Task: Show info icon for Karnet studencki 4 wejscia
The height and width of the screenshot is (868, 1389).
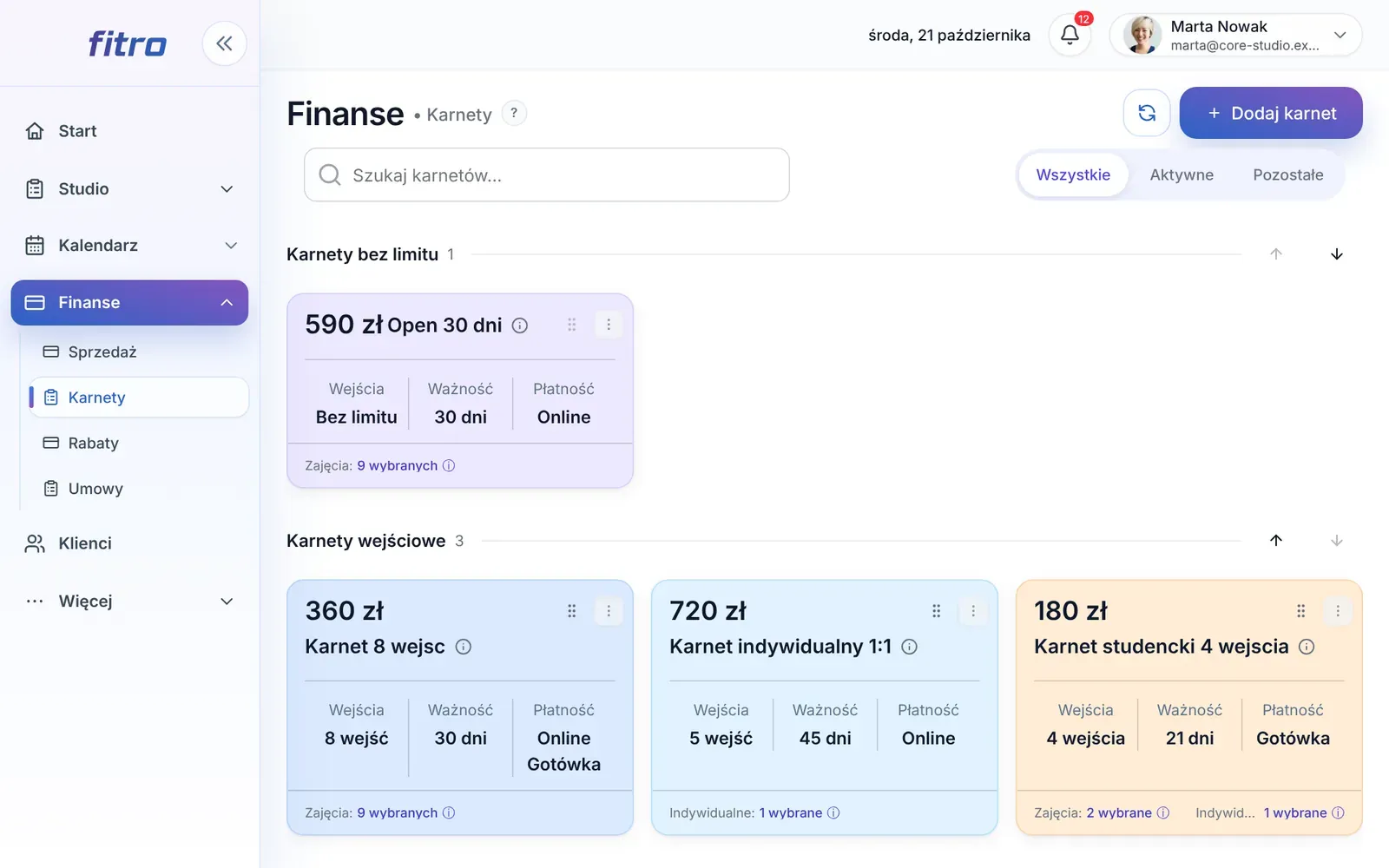Action: 1307,647
